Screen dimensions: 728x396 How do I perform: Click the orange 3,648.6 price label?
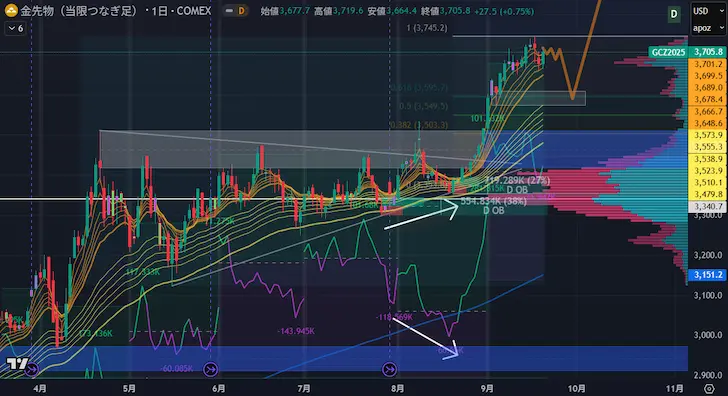pos(708,123)
